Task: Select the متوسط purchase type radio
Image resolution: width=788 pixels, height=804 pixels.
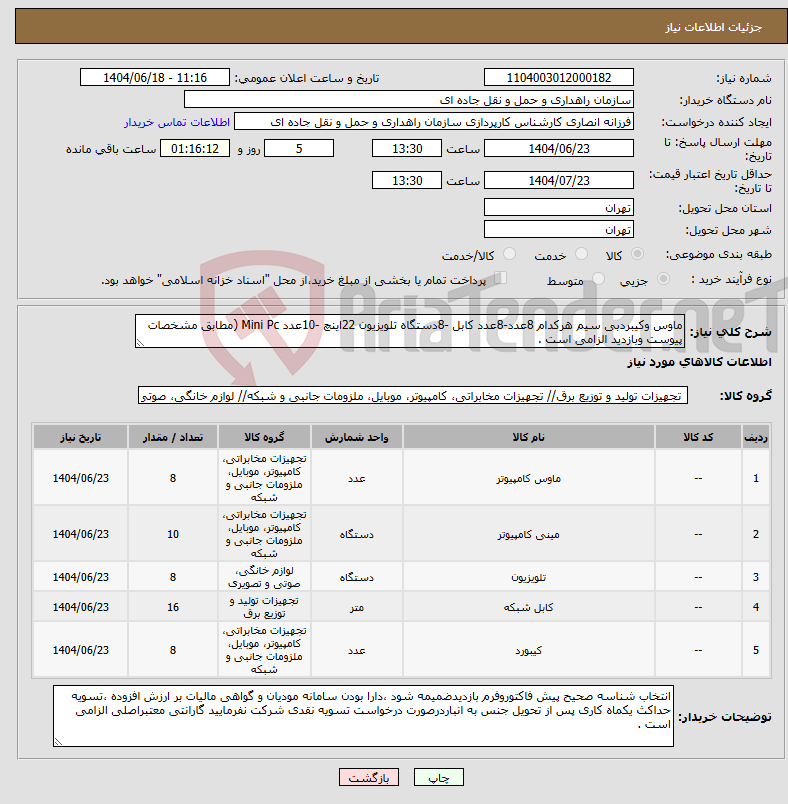Action: [598, 279]
